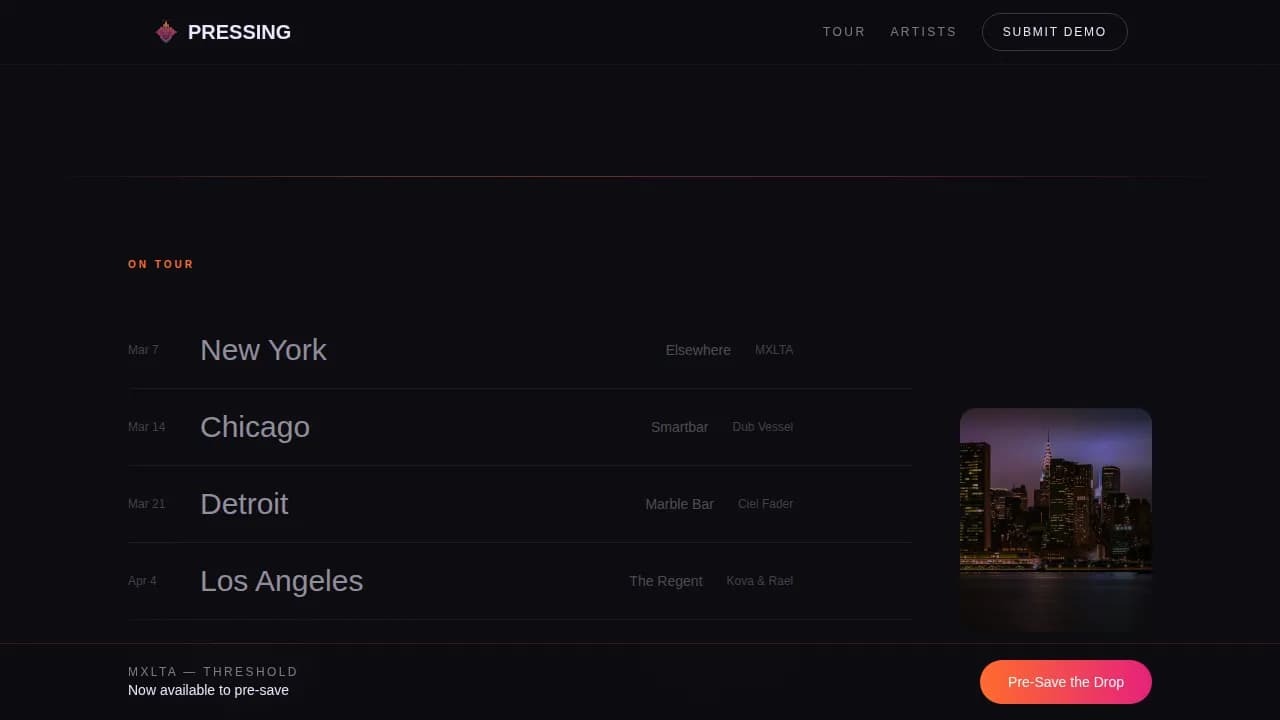The width and height of the screenshot is (1280, 720).
Task: Click the Pressing flame logo icon
Action: click(166, 31)
